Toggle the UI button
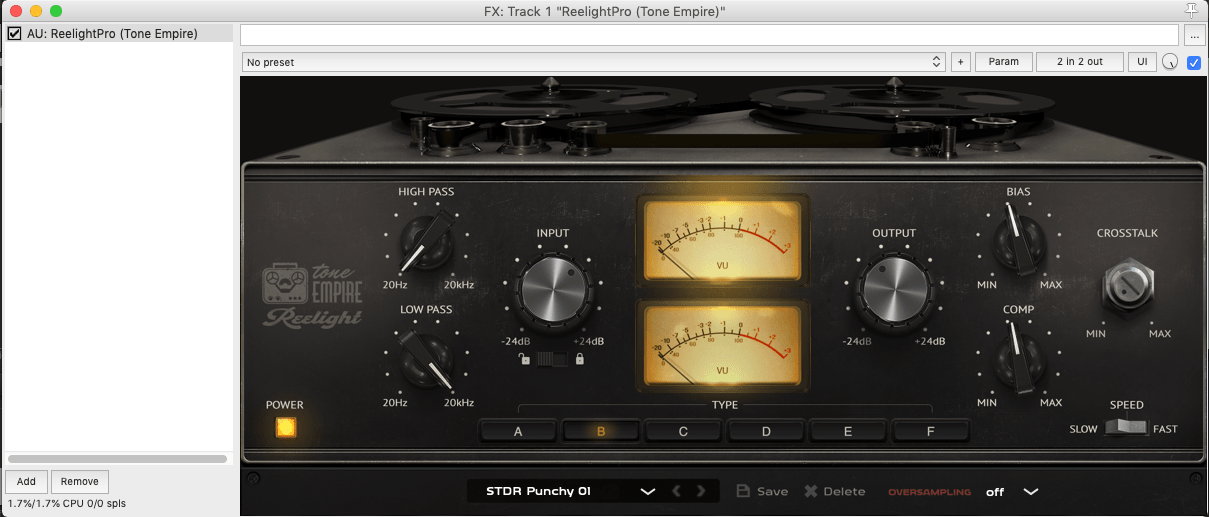Screen dimensions: 1209x517 [1142, 62]
